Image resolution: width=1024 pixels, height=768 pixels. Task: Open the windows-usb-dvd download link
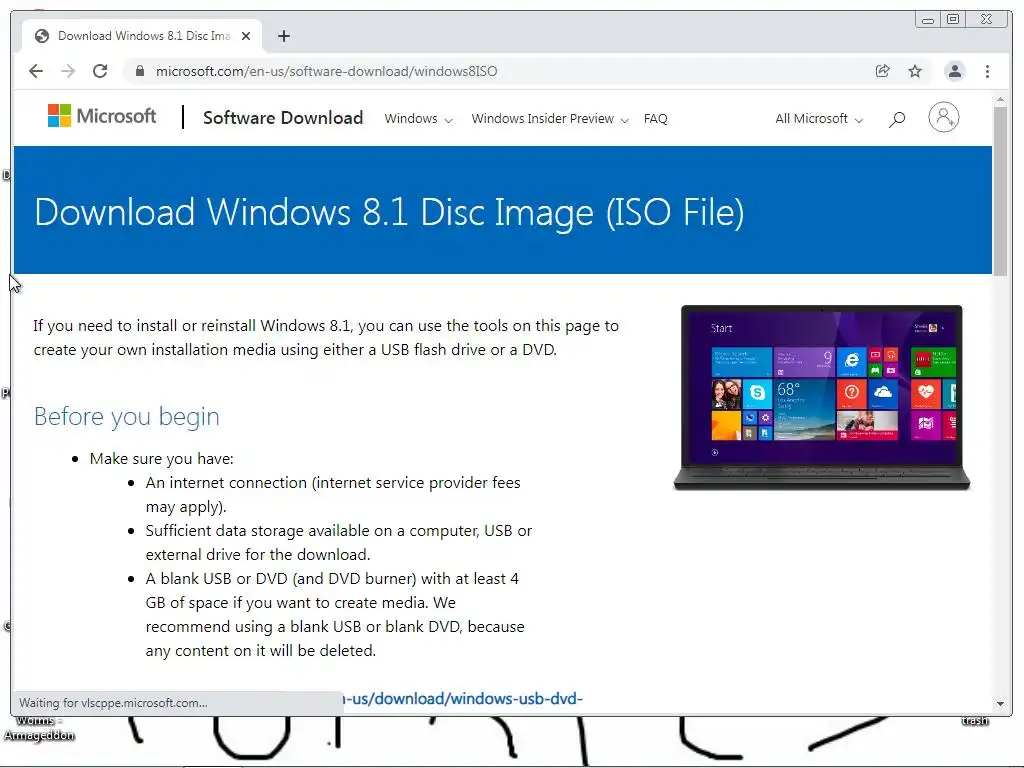click(462, 699)
